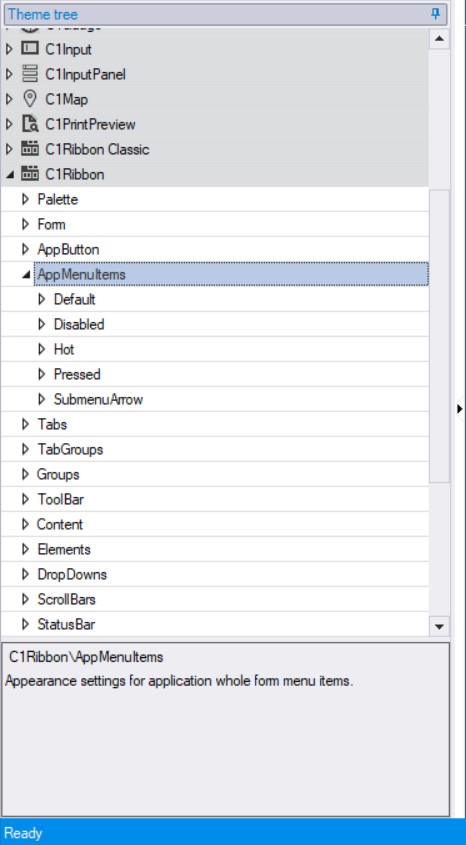Select the Tabs tree item
Image resolution: width=466 pixels, height=845 pixels.
(x=52, y=424)
